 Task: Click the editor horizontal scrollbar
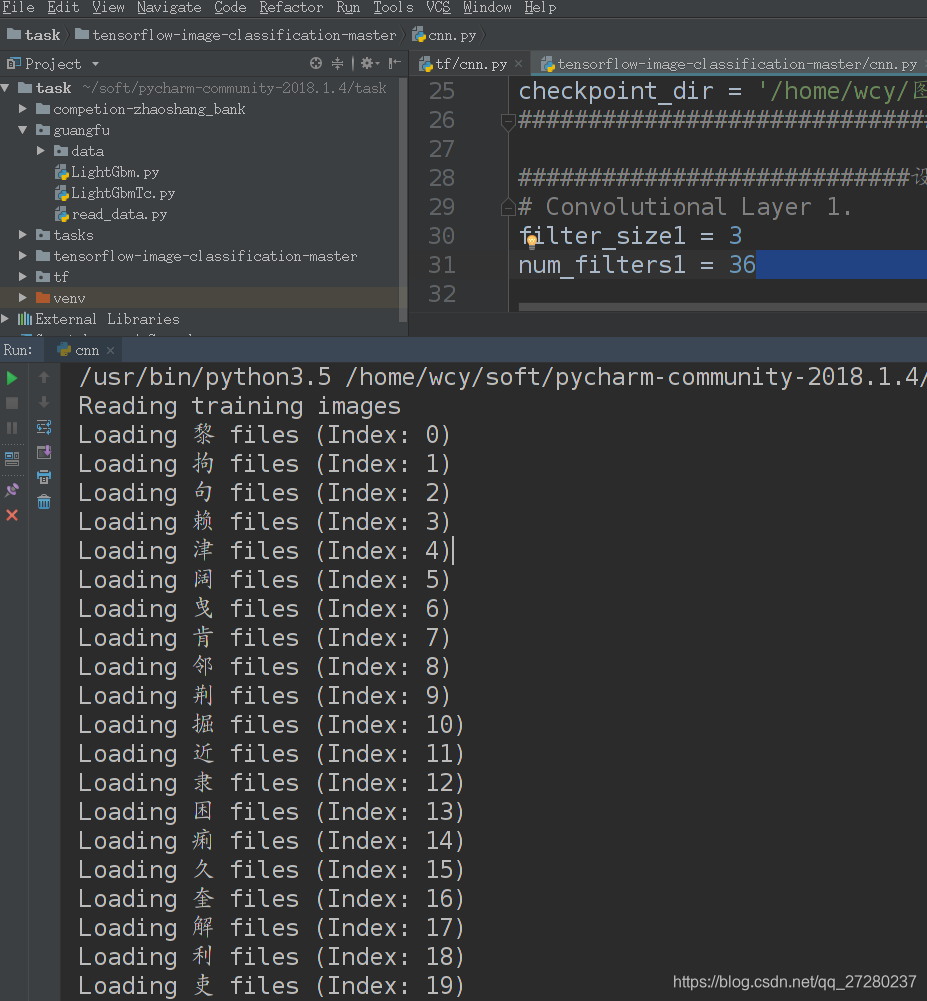(x=723, y=307)
